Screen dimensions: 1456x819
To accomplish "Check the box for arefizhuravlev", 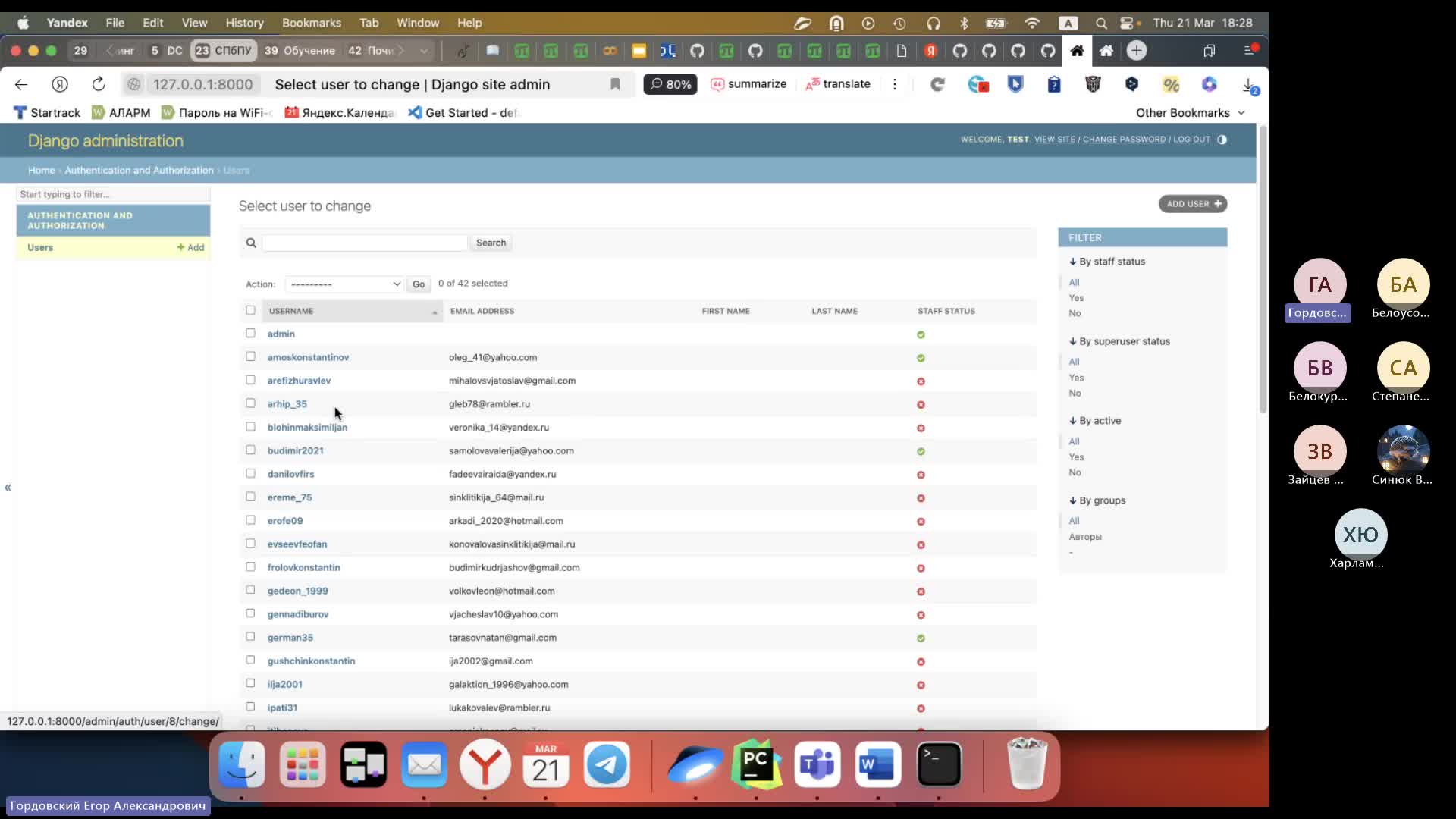I will pyautogui.click(x=250, y=380).
